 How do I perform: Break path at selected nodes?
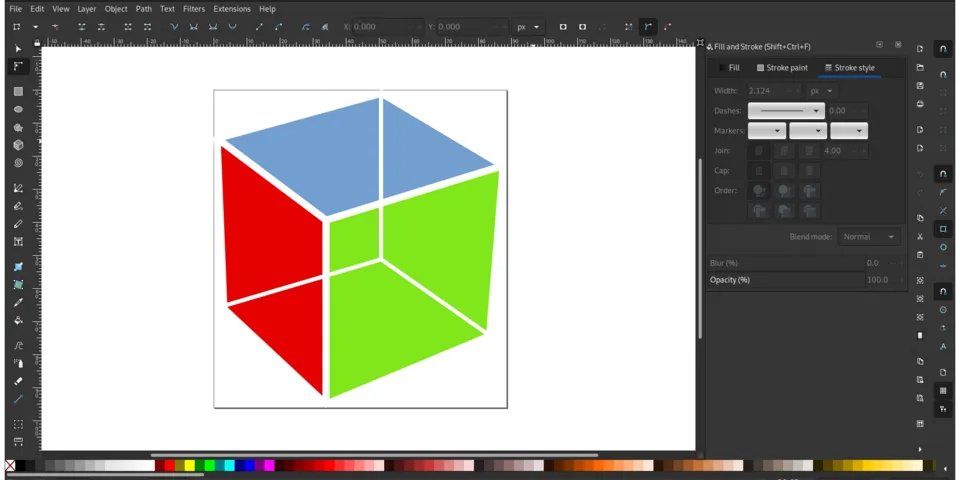(101, 27)
